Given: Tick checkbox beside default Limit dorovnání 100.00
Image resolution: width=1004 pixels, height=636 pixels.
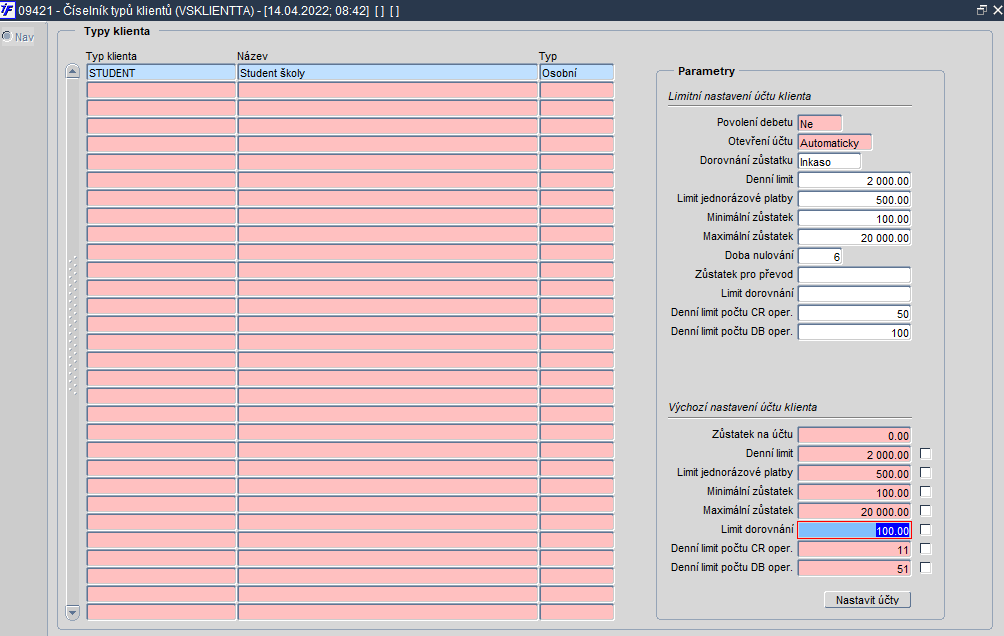Looking at the screenshot, I should [925, 530].
